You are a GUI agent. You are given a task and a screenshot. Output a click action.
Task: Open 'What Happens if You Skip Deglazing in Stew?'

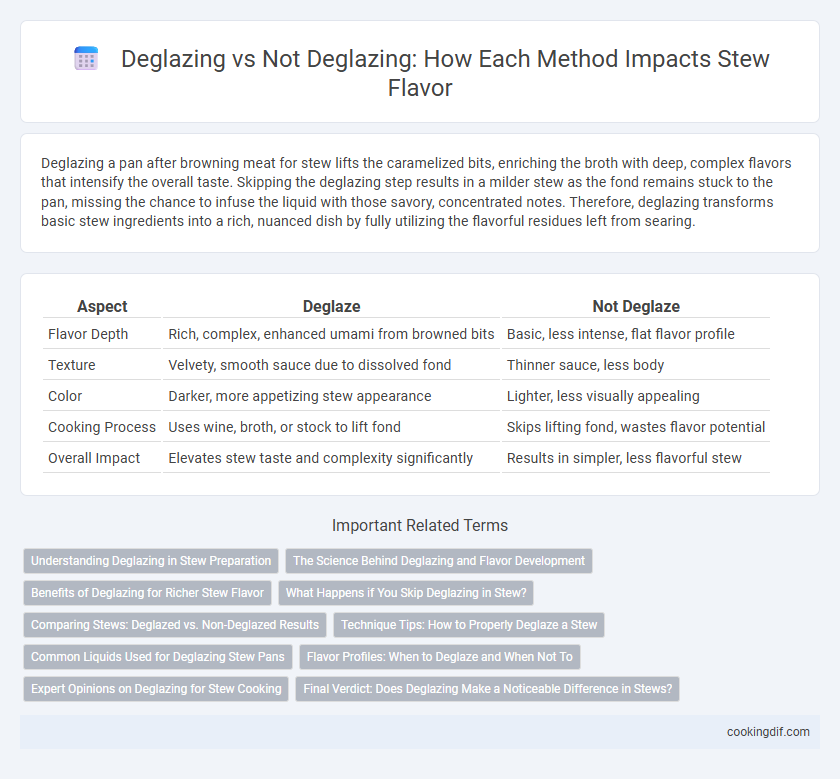[x=406, y=593]
